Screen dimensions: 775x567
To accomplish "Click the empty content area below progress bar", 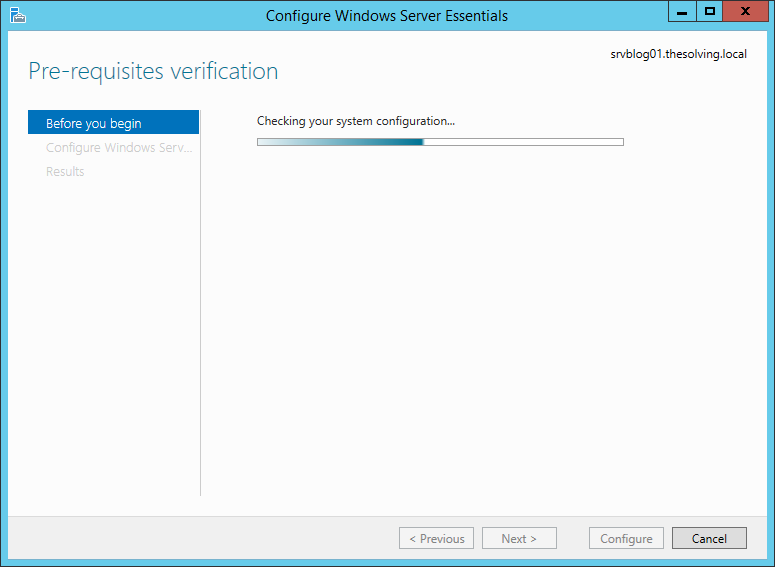I will click(x=480, y=320).
